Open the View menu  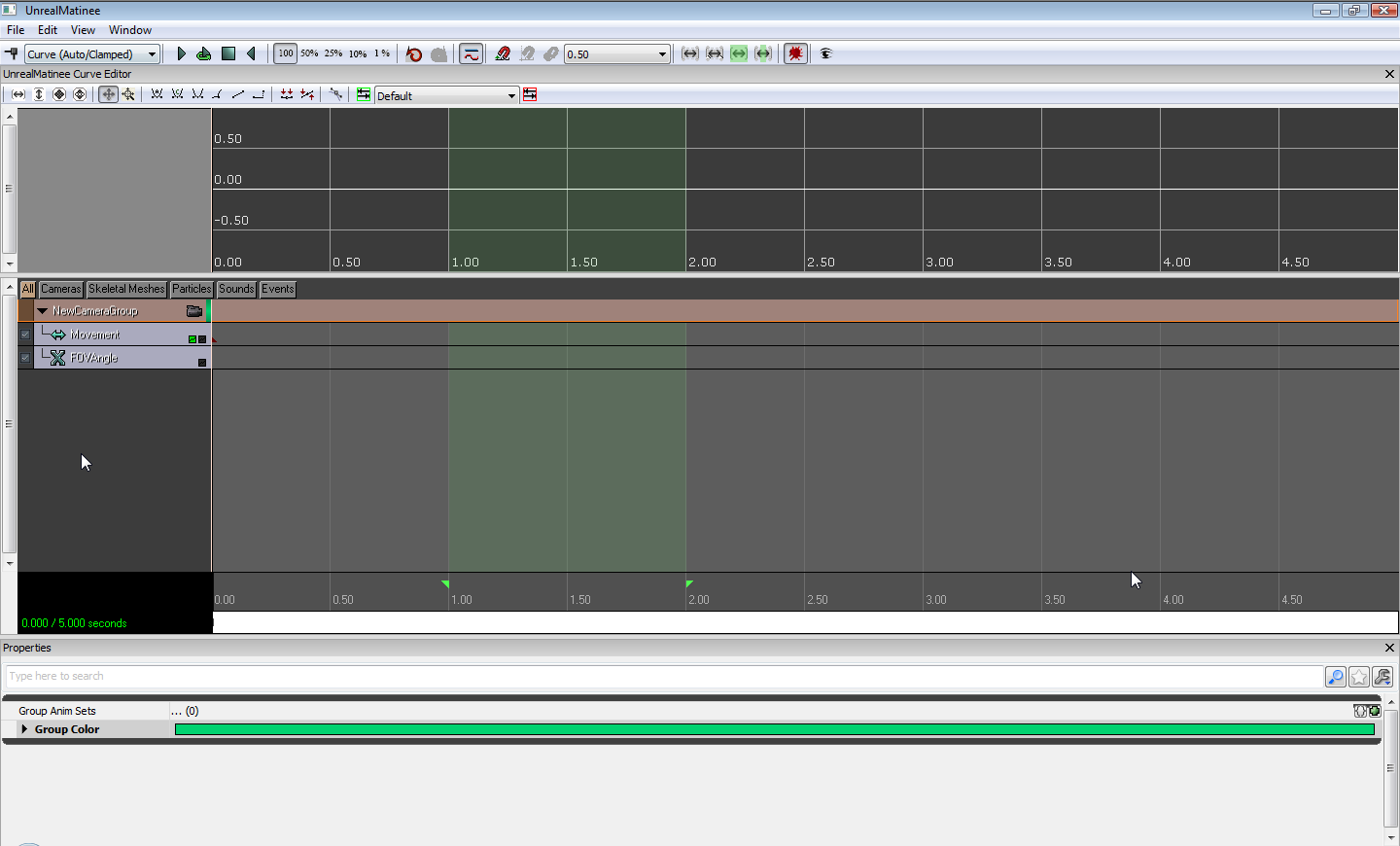(83, 30)
